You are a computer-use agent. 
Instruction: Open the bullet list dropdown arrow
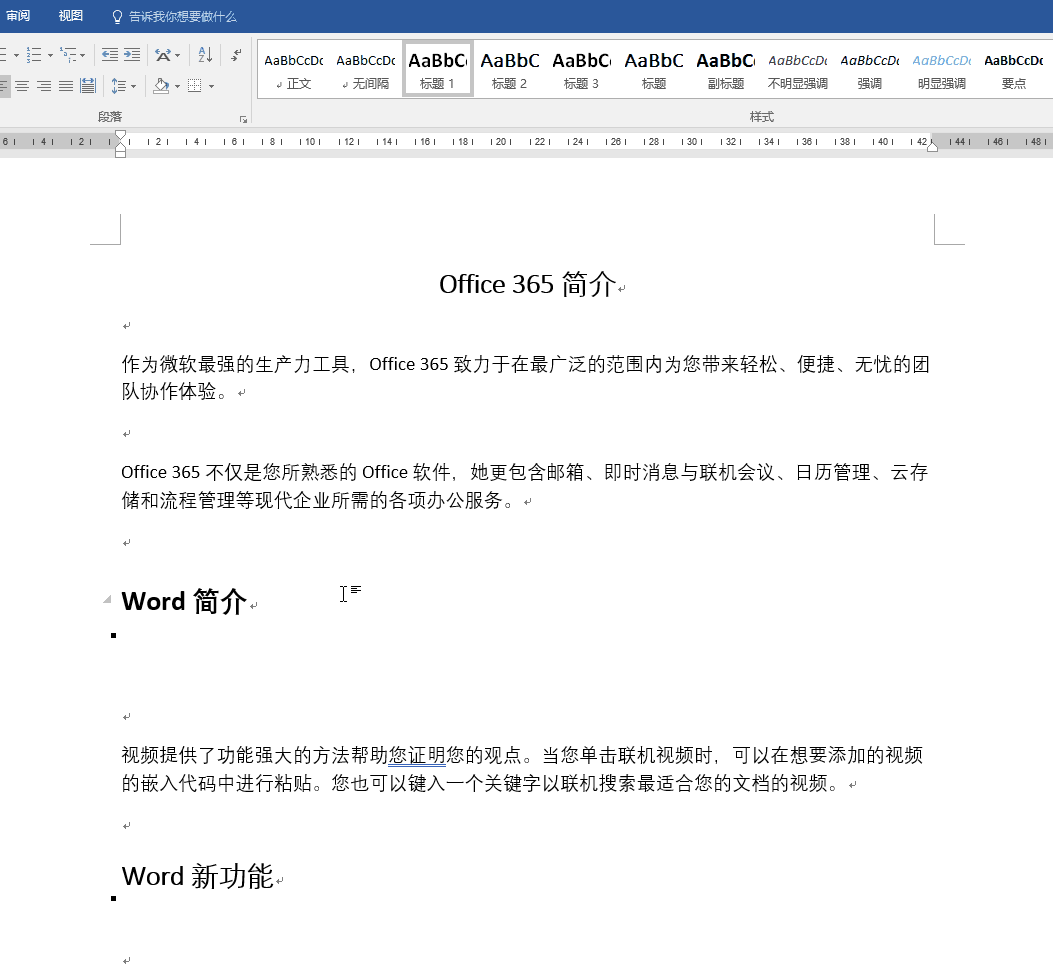coord(16,55)
